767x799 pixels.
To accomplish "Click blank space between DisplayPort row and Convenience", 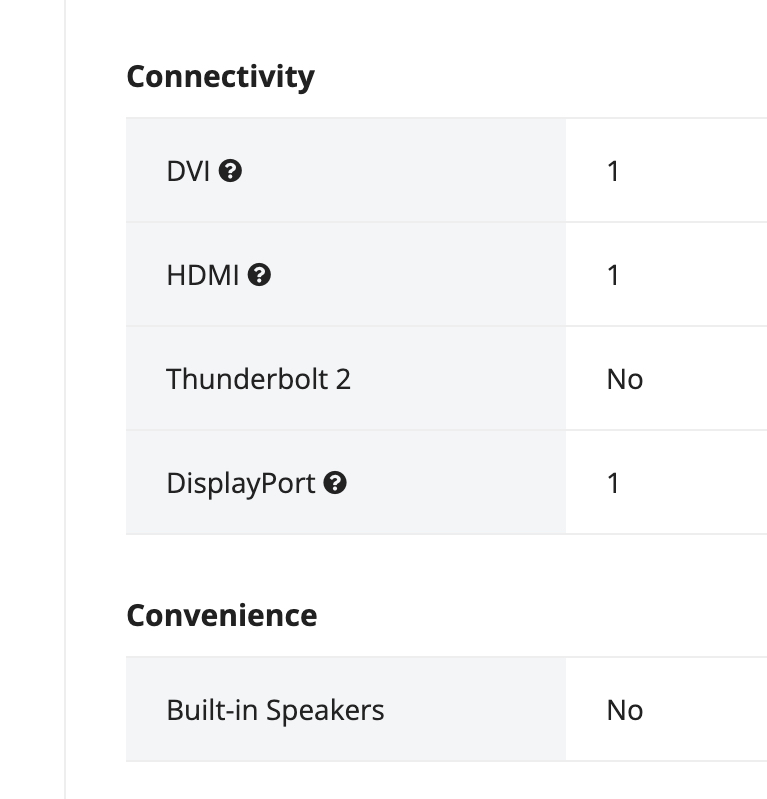I will tap(446, 566).
